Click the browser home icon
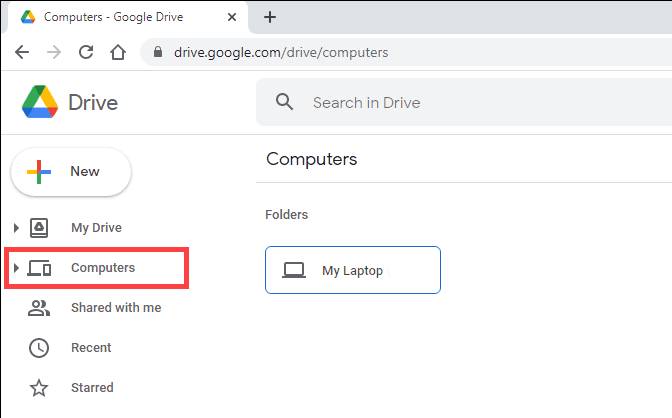The height and width of the screenshot is (418, 672). [x=118, y=52]
